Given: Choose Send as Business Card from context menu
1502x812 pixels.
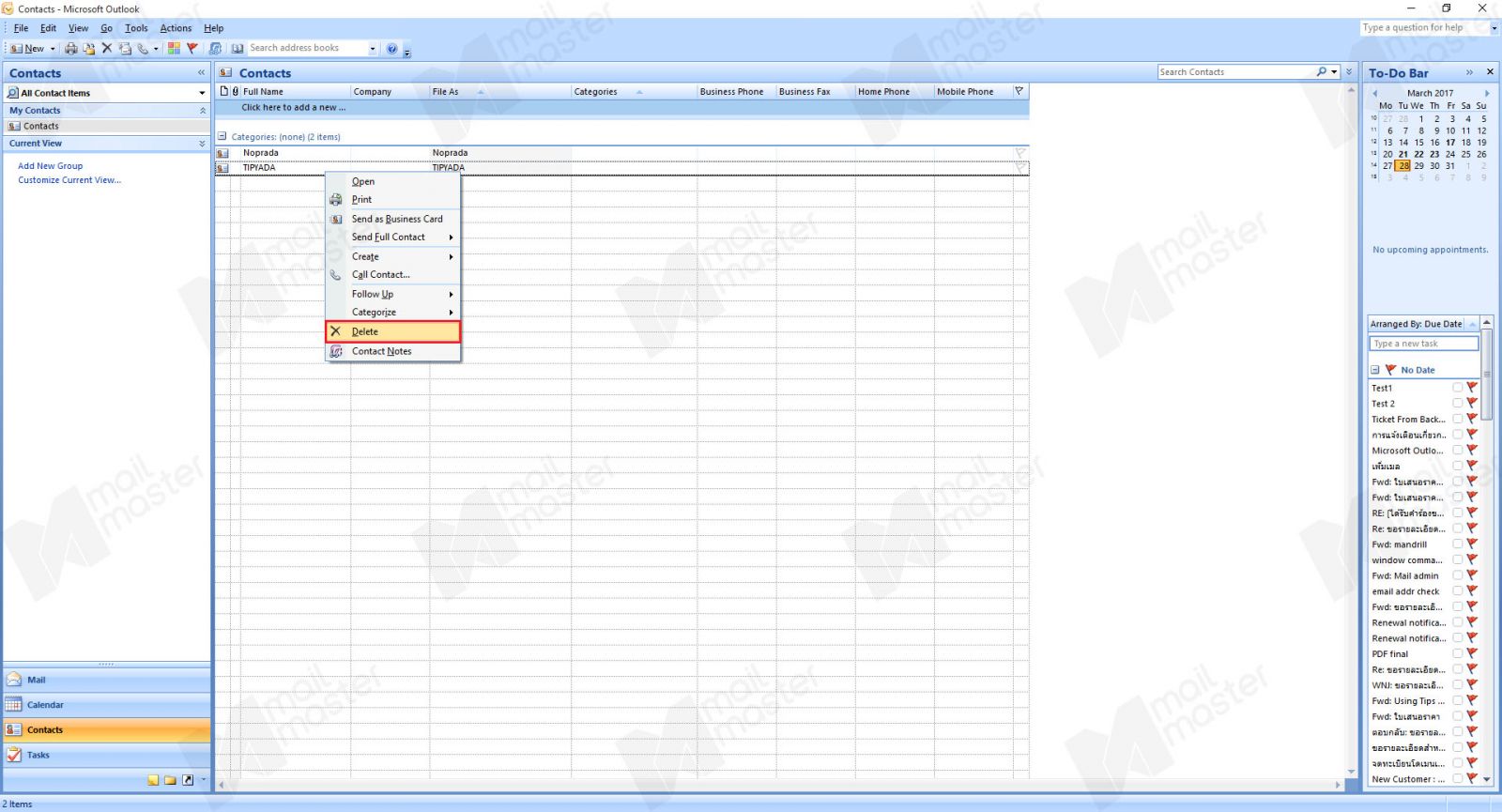Looking at the screenshot, I should [x=392, y=219].
